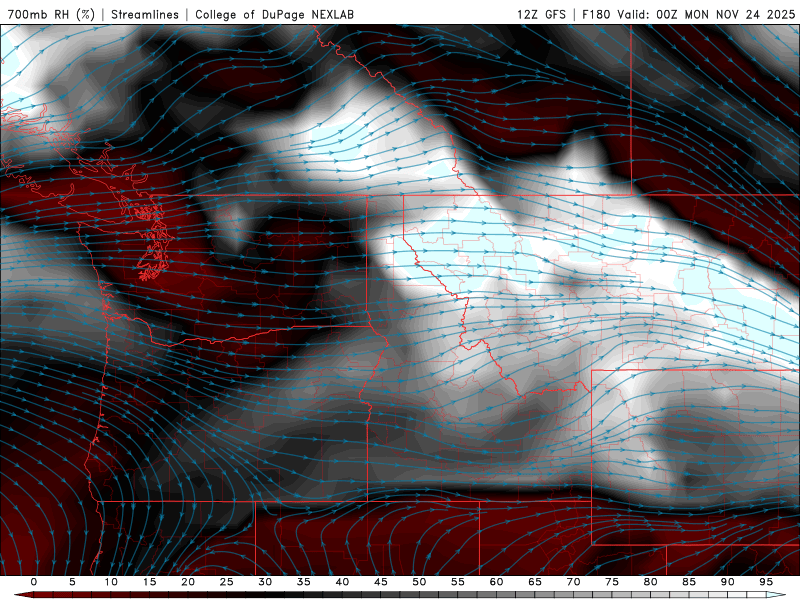
Task: Click the '0' value on the colorbar scale
Action: [34, 582]
